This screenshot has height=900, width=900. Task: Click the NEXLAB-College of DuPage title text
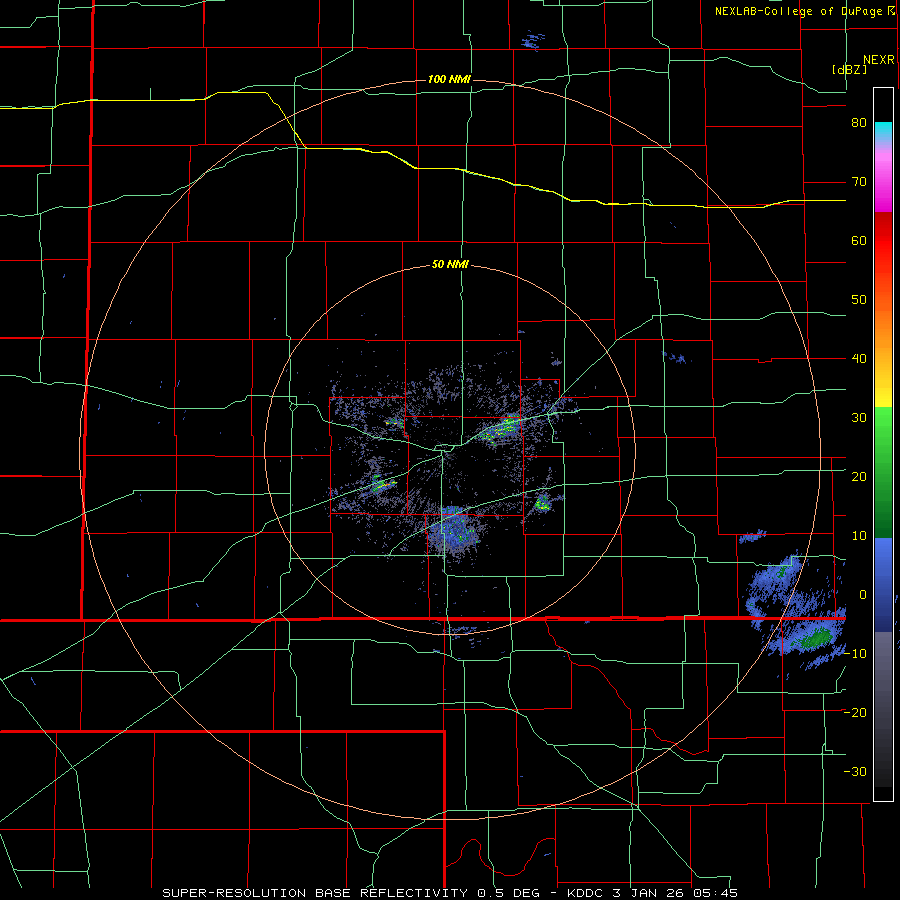(801, 11)
